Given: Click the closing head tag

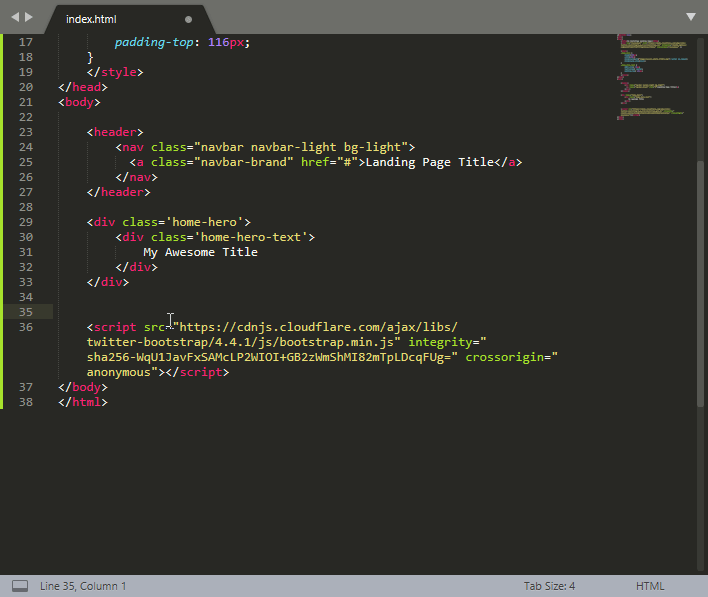Looking at the screenshot, I should tap(83, 87).
